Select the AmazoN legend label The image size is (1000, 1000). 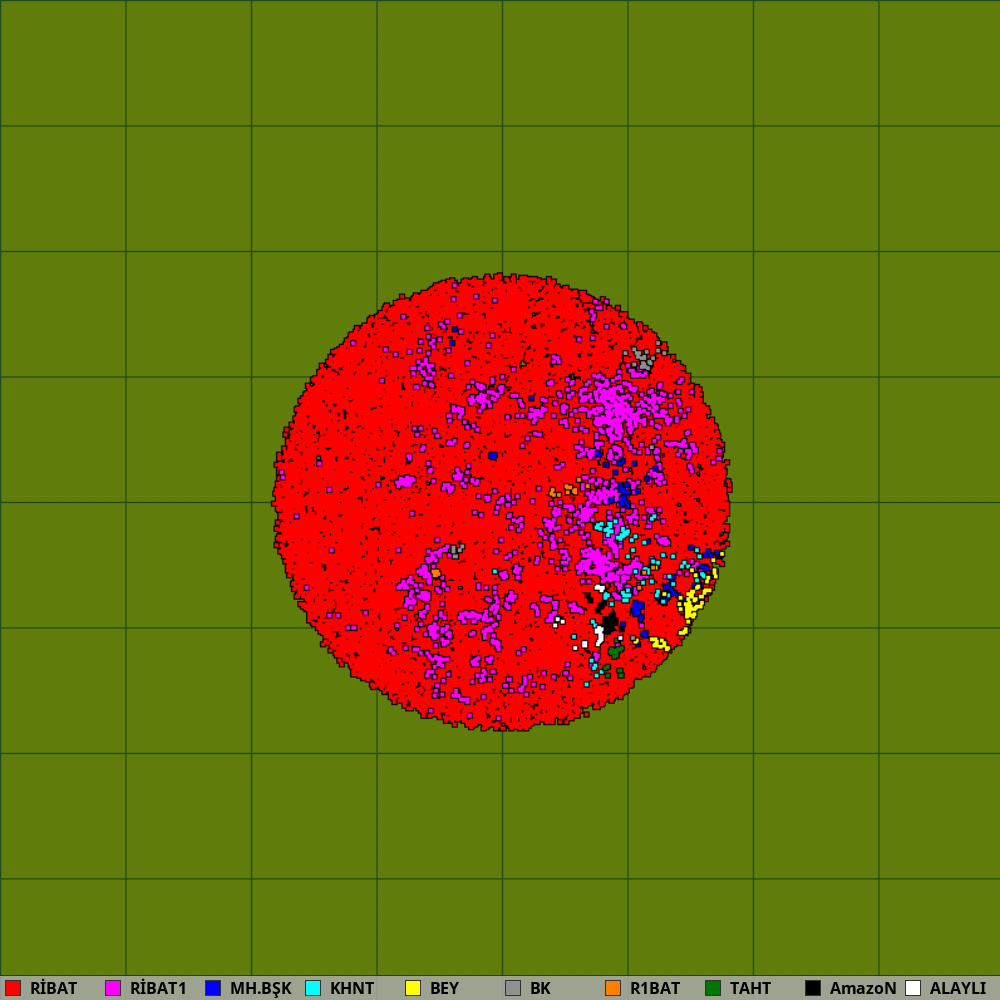point(863,988)
